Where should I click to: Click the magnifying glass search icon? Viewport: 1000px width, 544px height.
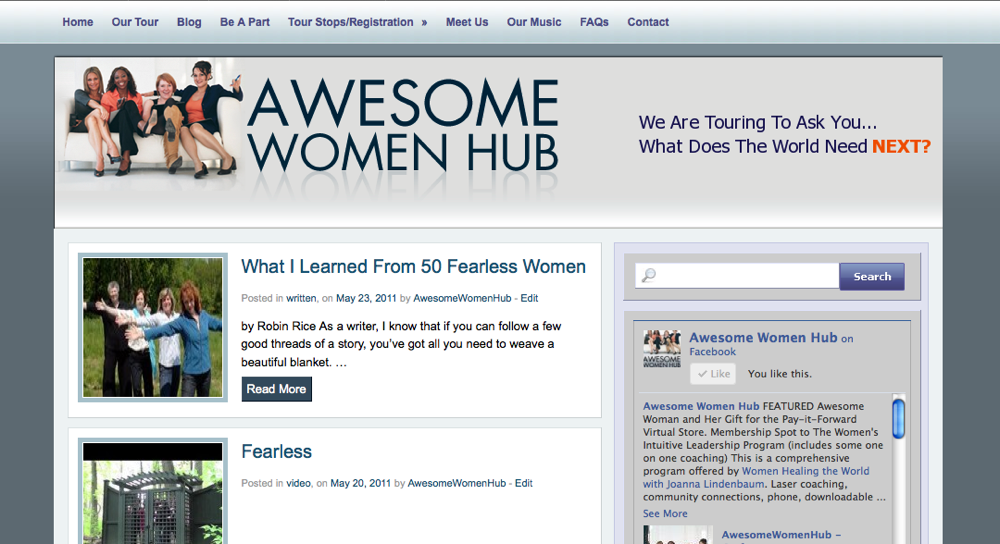pos(649,276)
